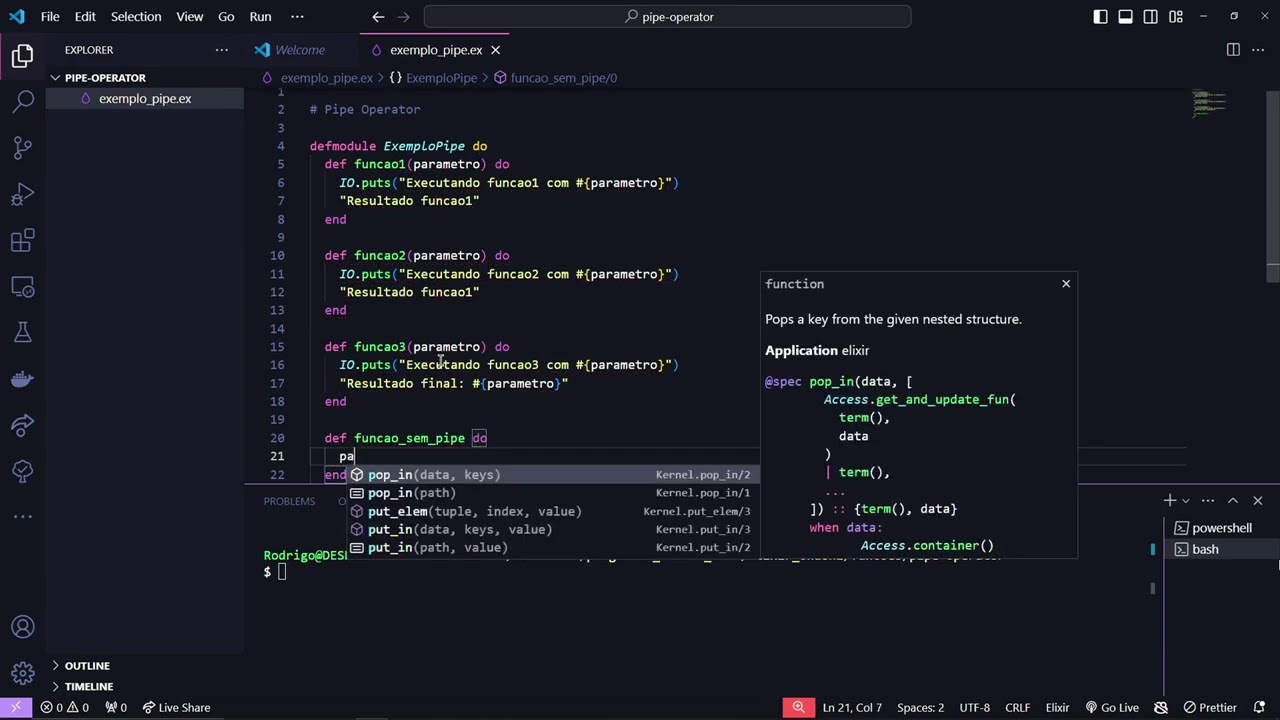Create a new terminal with plus icon
This screenshot has height=720, width=1280.
click(x=1169, y=500)
